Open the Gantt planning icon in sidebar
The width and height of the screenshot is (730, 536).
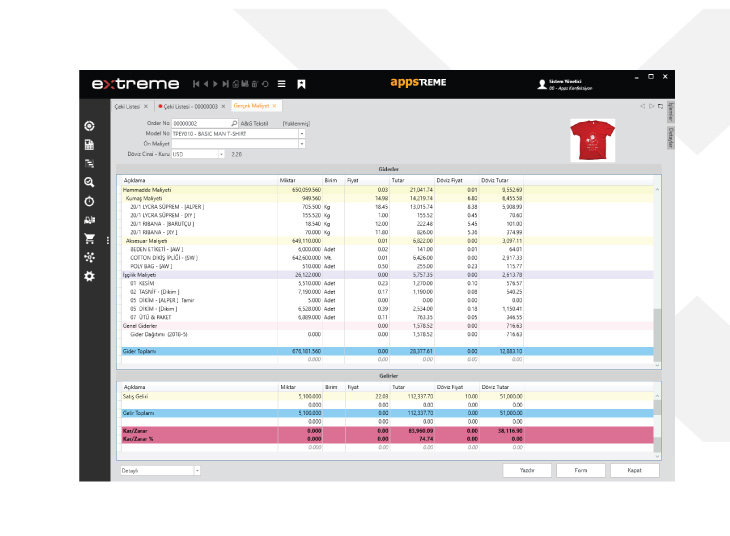click(89, 163)
